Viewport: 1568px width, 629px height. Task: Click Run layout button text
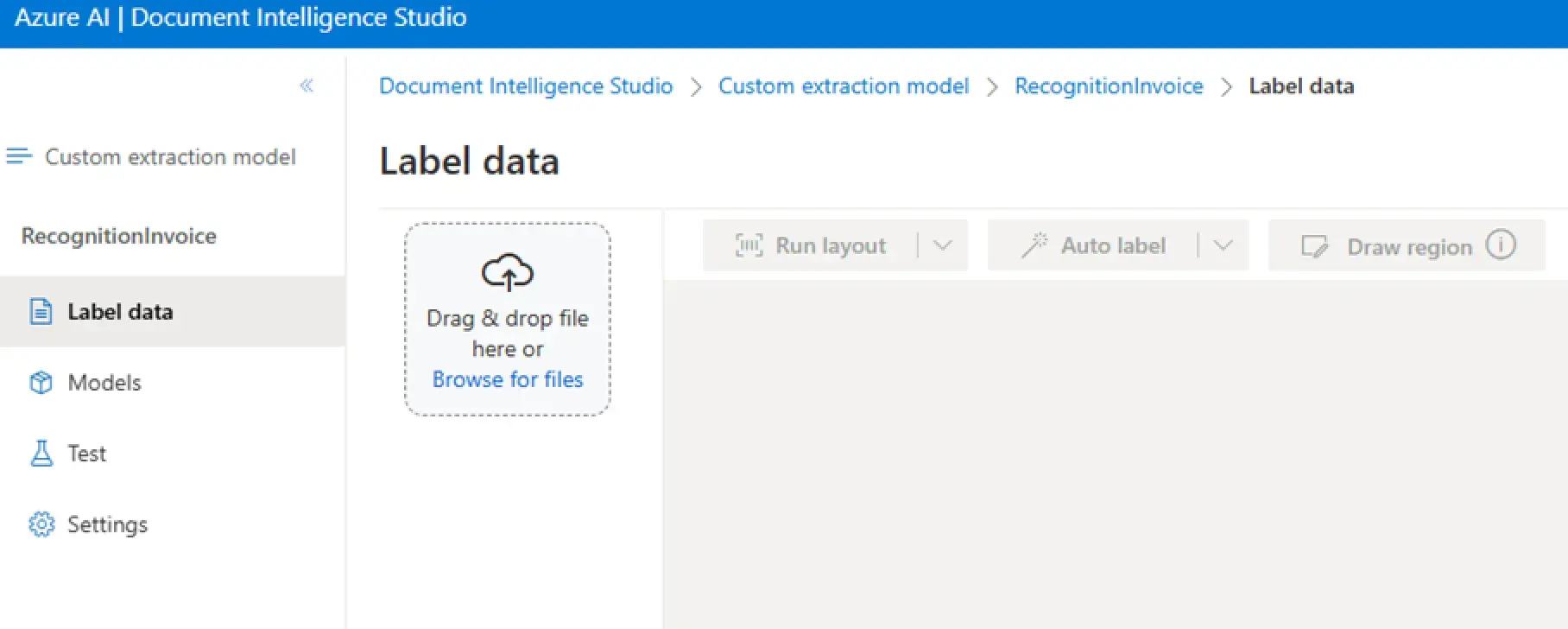[831, 246]
